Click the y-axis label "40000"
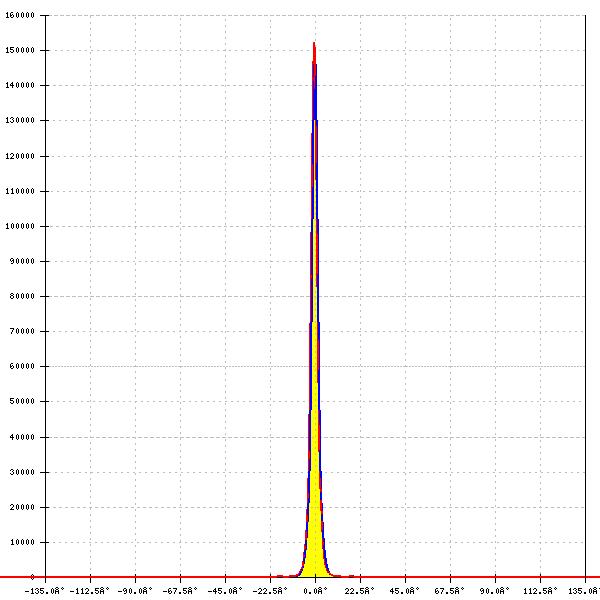 point(22,437)
